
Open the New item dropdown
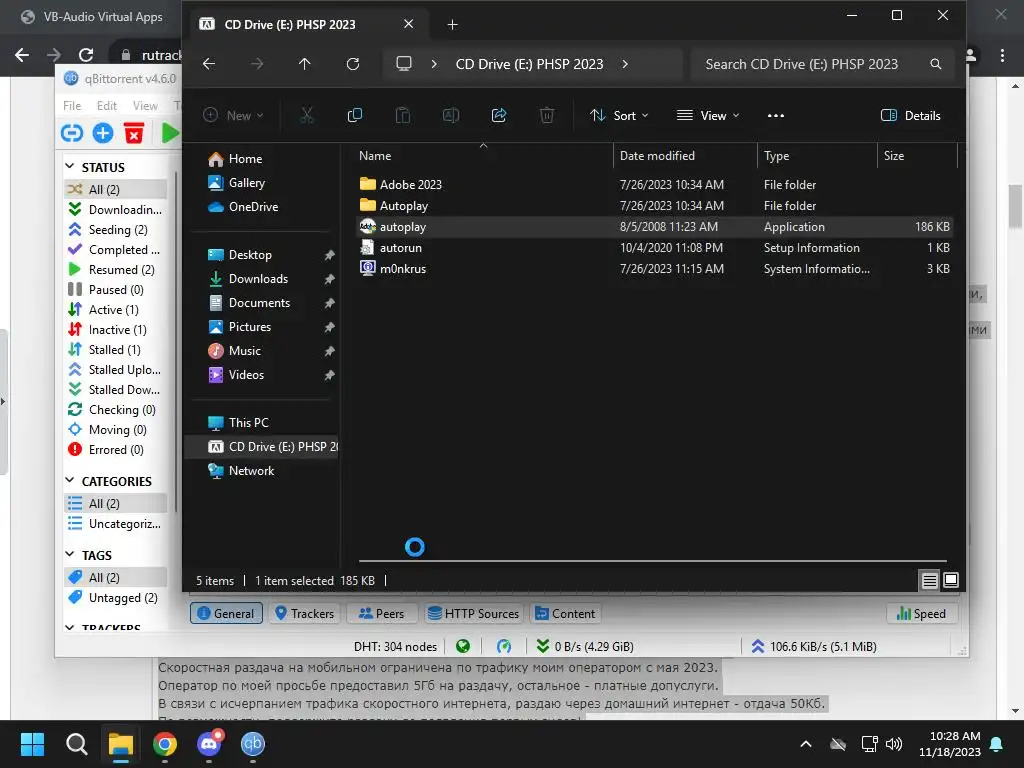pyautogui.click(x=234, y=116)
